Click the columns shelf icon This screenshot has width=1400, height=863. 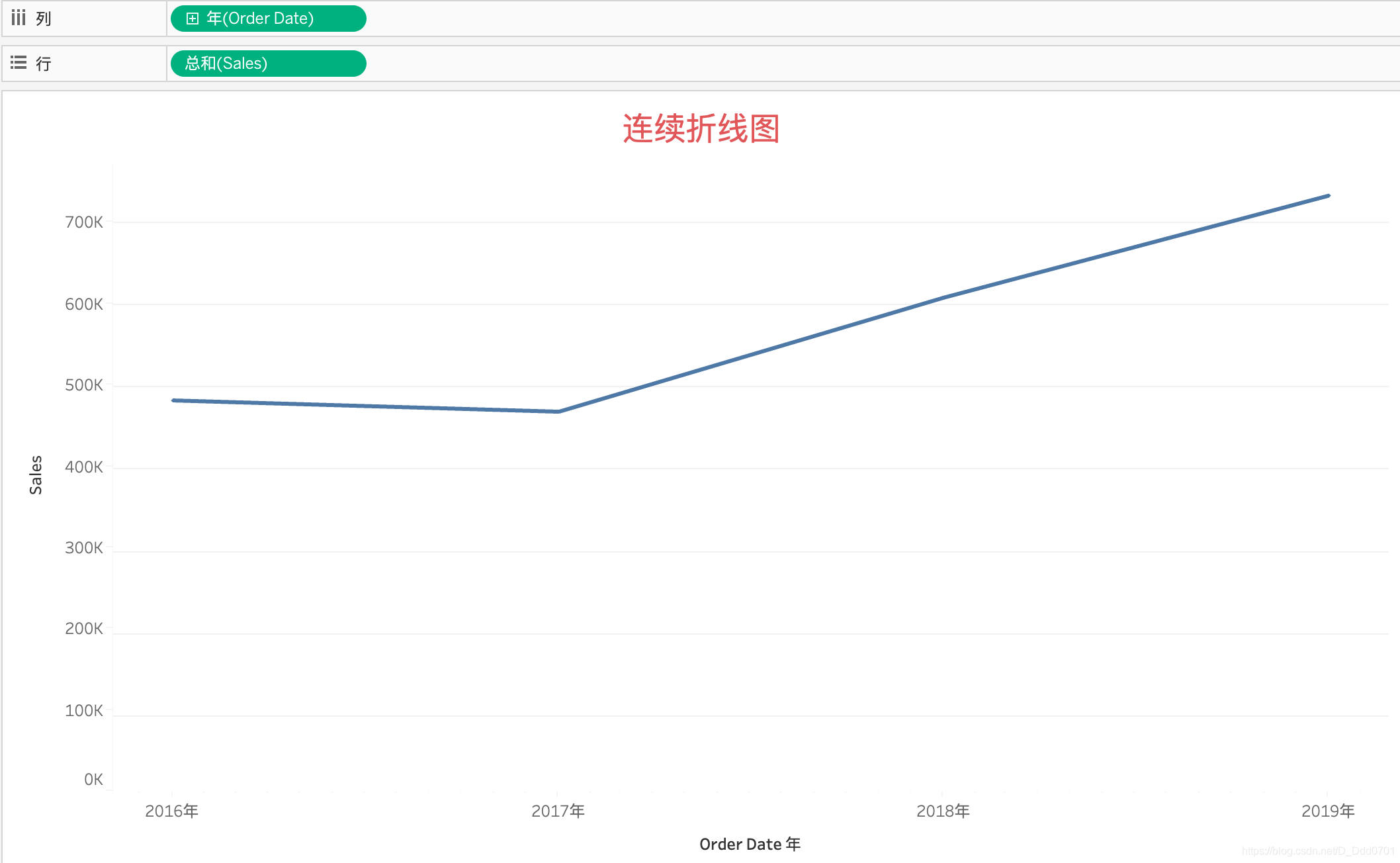pyautogui.click(x=19, y=18)
